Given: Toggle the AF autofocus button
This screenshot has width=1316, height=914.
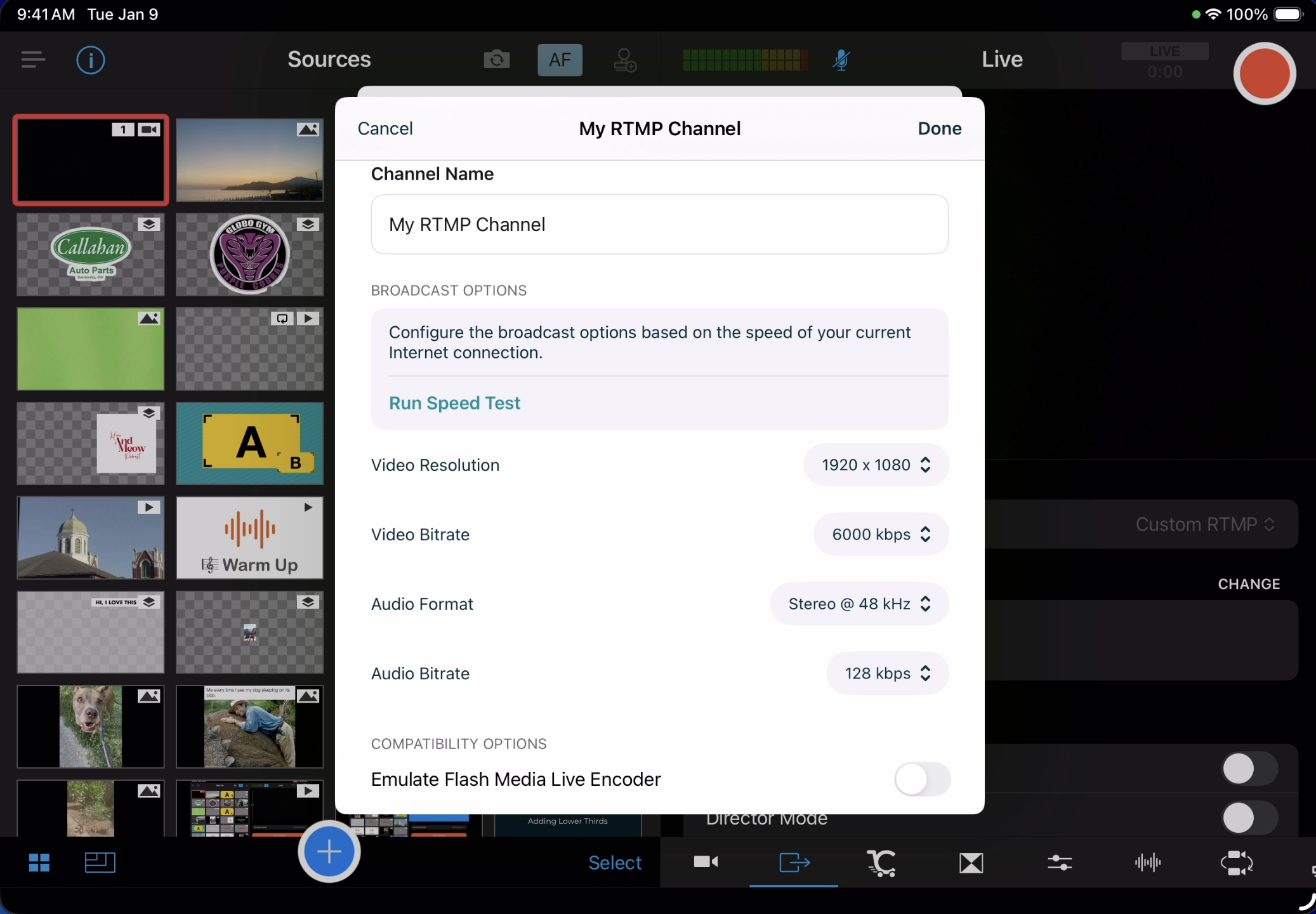Looking at the screenshot, I should pos(560,60).
